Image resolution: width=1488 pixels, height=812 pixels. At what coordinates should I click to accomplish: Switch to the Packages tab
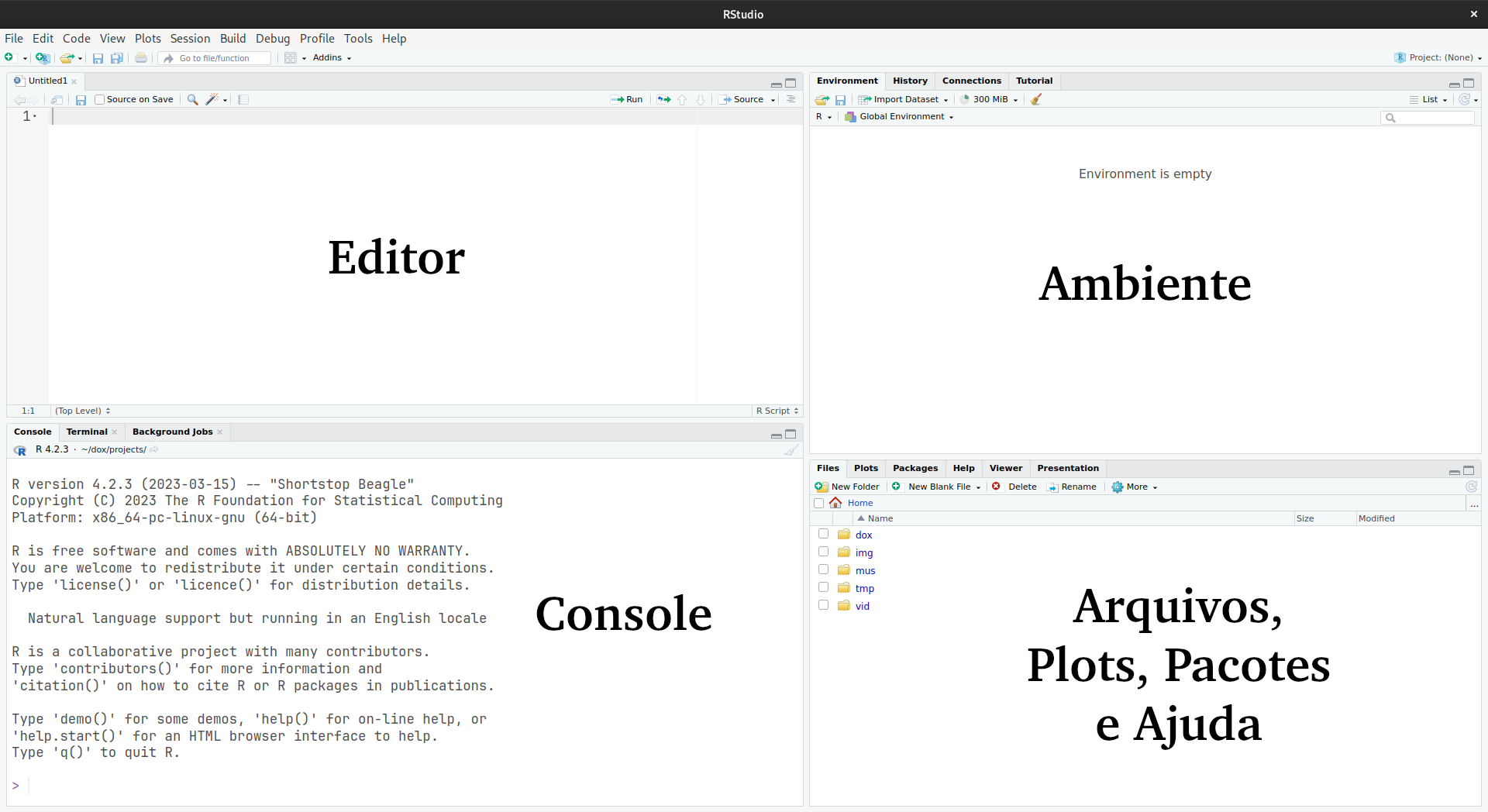coord(914,468)
